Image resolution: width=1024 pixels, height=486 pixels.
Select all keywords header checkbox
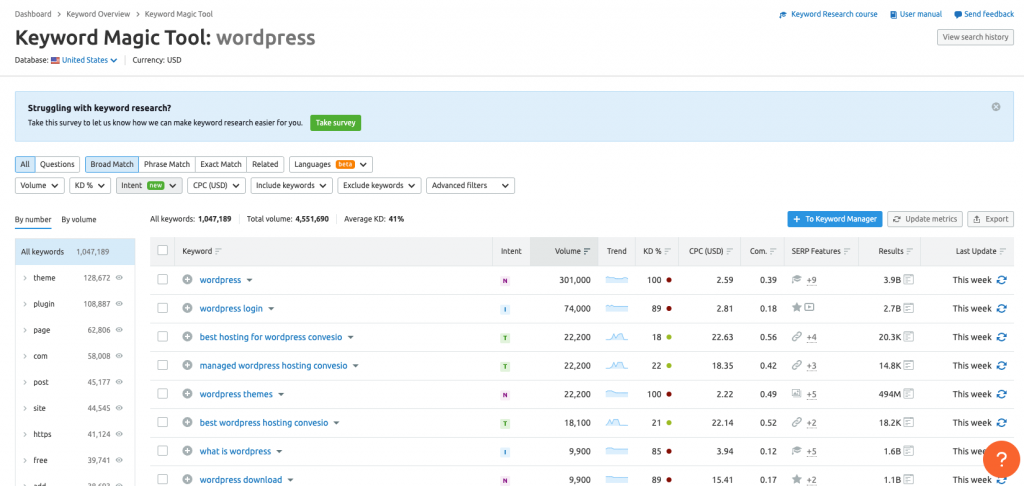coord(163,250)
